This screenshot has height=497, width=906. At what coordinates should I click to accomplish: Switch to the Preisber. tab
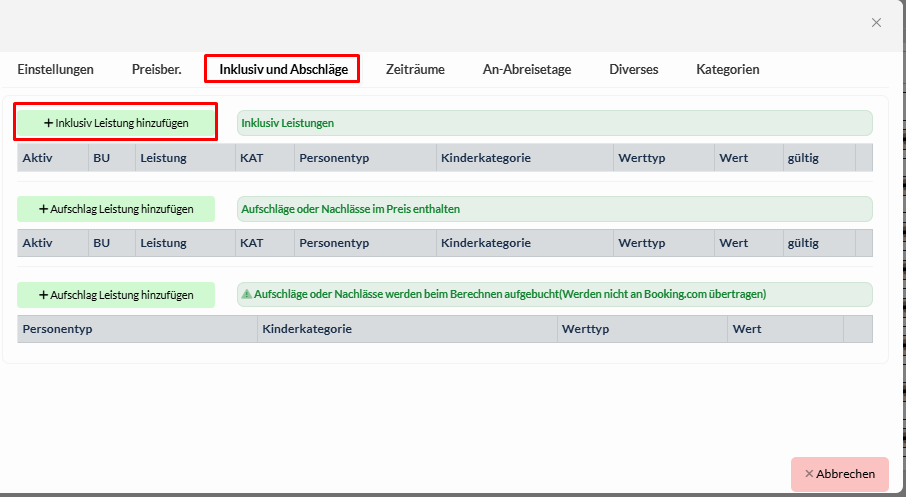click(x=156, y=69)
